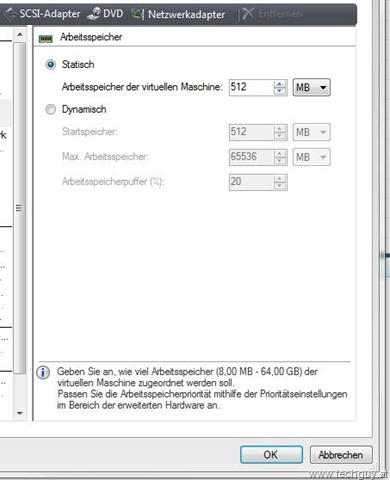The width and height of the screenshot is (390, 480).
Task: Increase the static memory value by one step
Action: pyautogui.click(x=280, y=84)
